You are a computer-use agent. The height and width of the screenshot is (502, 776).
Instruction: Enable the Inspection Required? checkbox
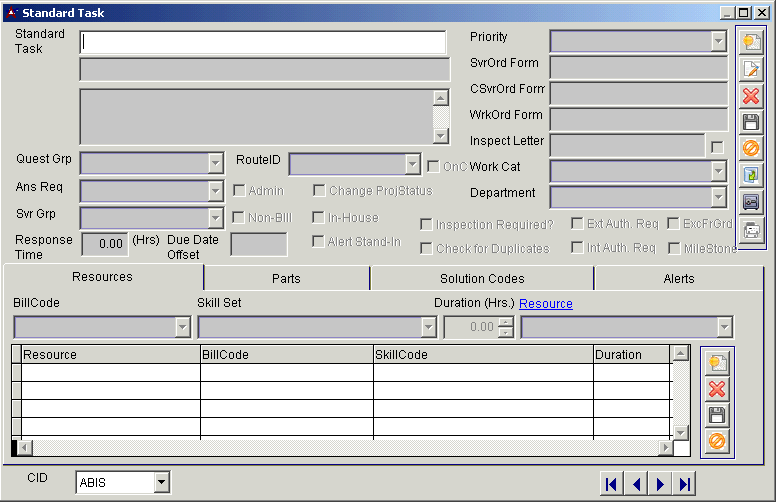click(x=426, y=225)
